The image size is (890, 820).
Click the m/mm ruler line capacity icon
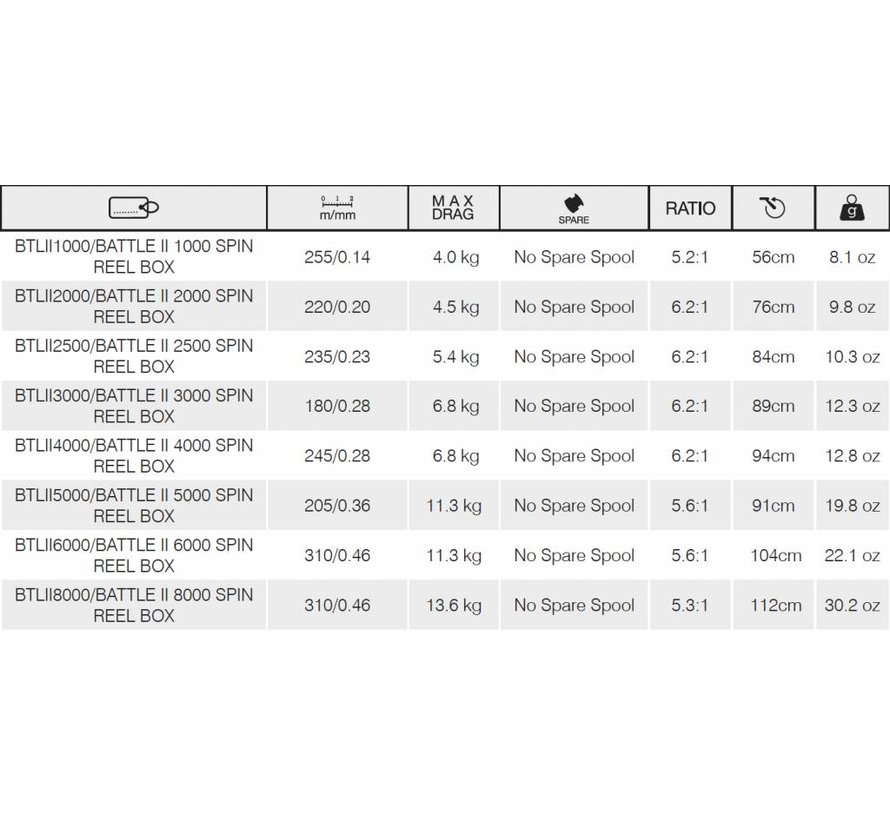click(337, 208)
